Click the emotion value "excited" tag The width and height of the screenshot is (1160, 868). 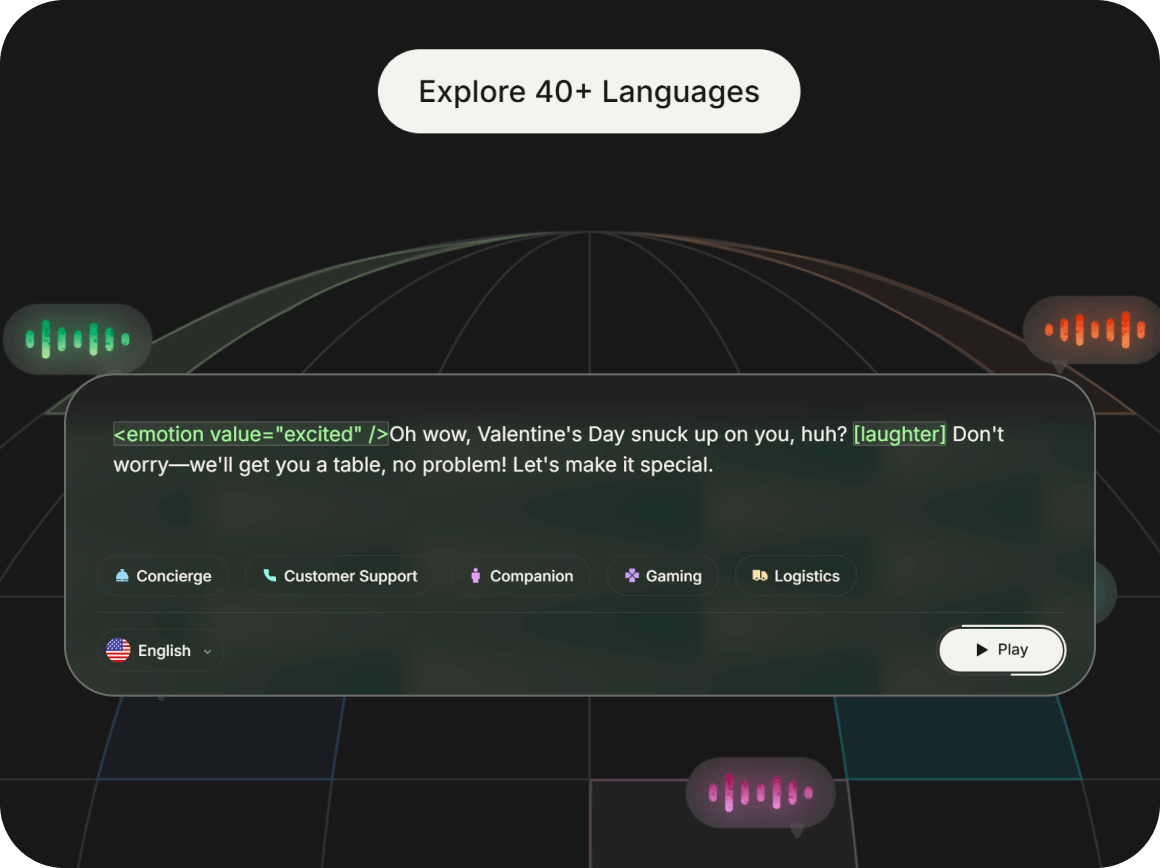pyautogui.click(x=250, y=434)
